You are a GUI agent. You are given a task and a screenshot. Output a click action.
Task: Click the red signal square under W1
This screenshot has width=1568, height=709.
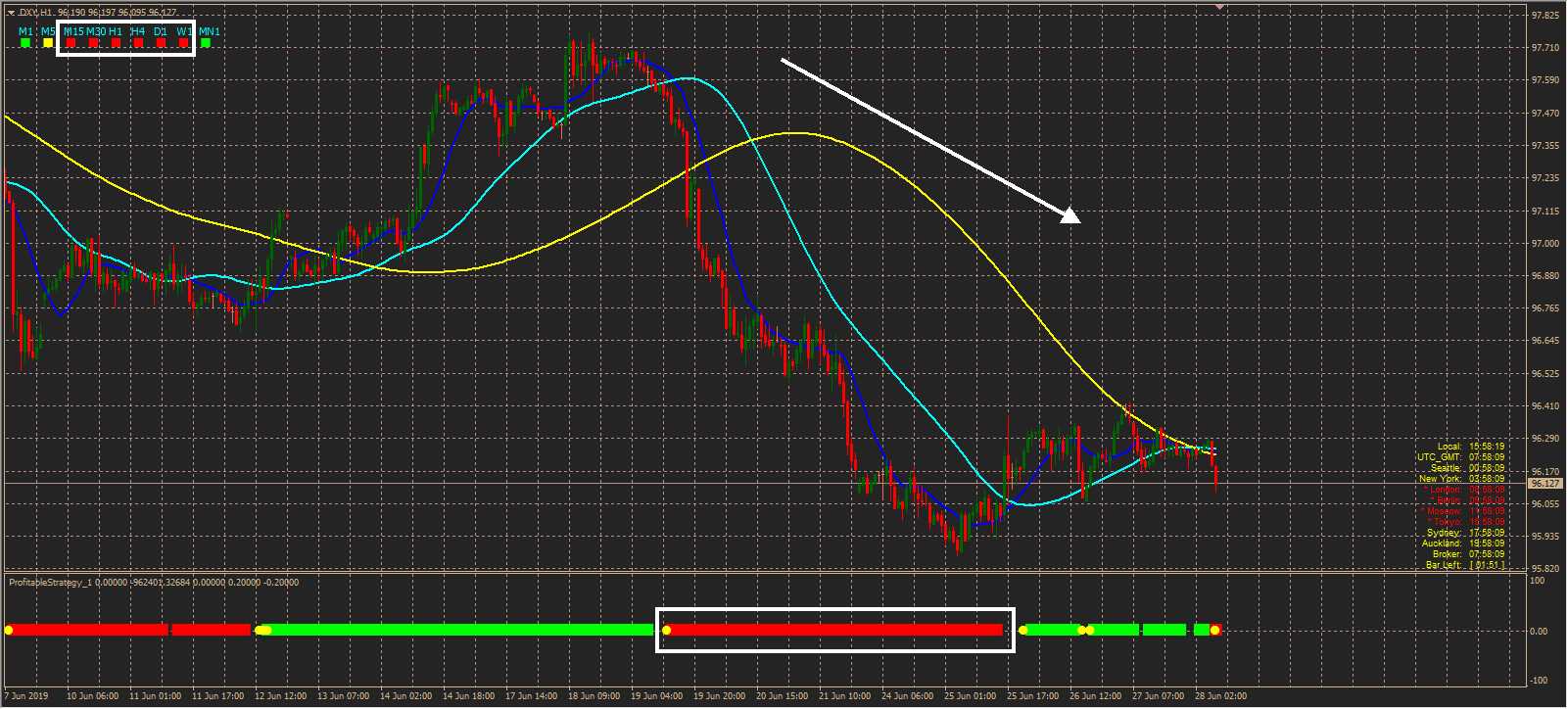coord(183,43)
